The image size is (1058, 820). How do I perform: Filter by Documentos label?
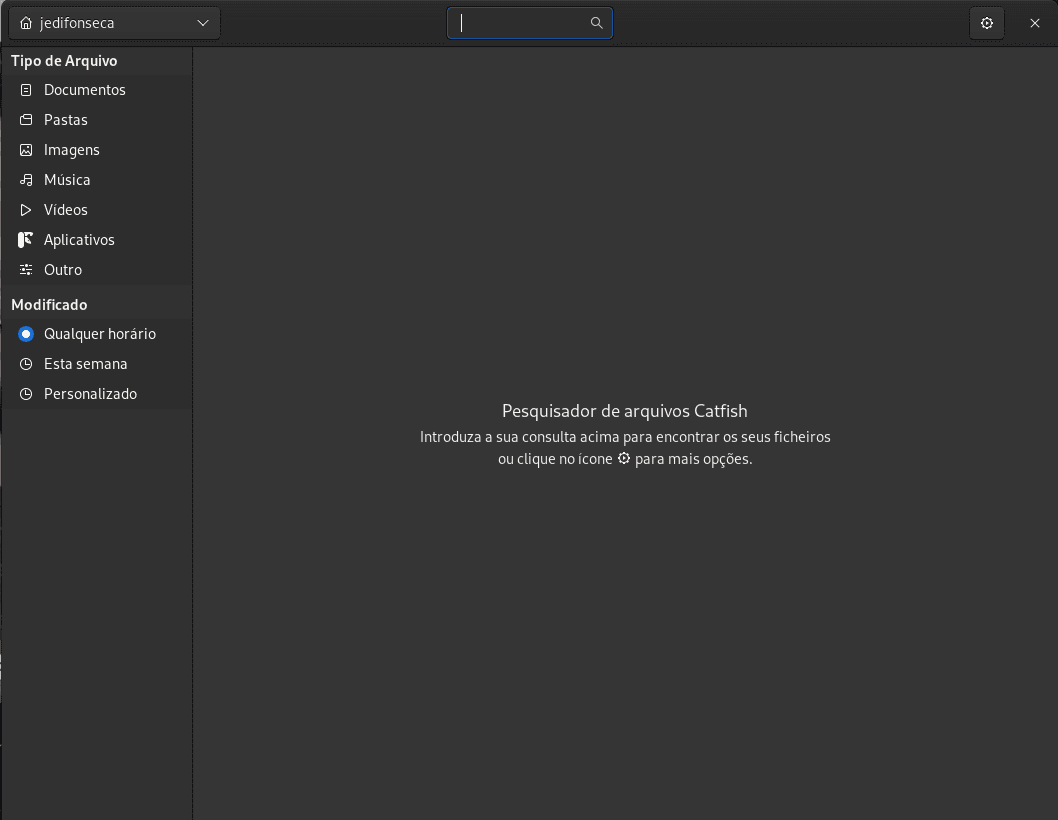(84, 90)
